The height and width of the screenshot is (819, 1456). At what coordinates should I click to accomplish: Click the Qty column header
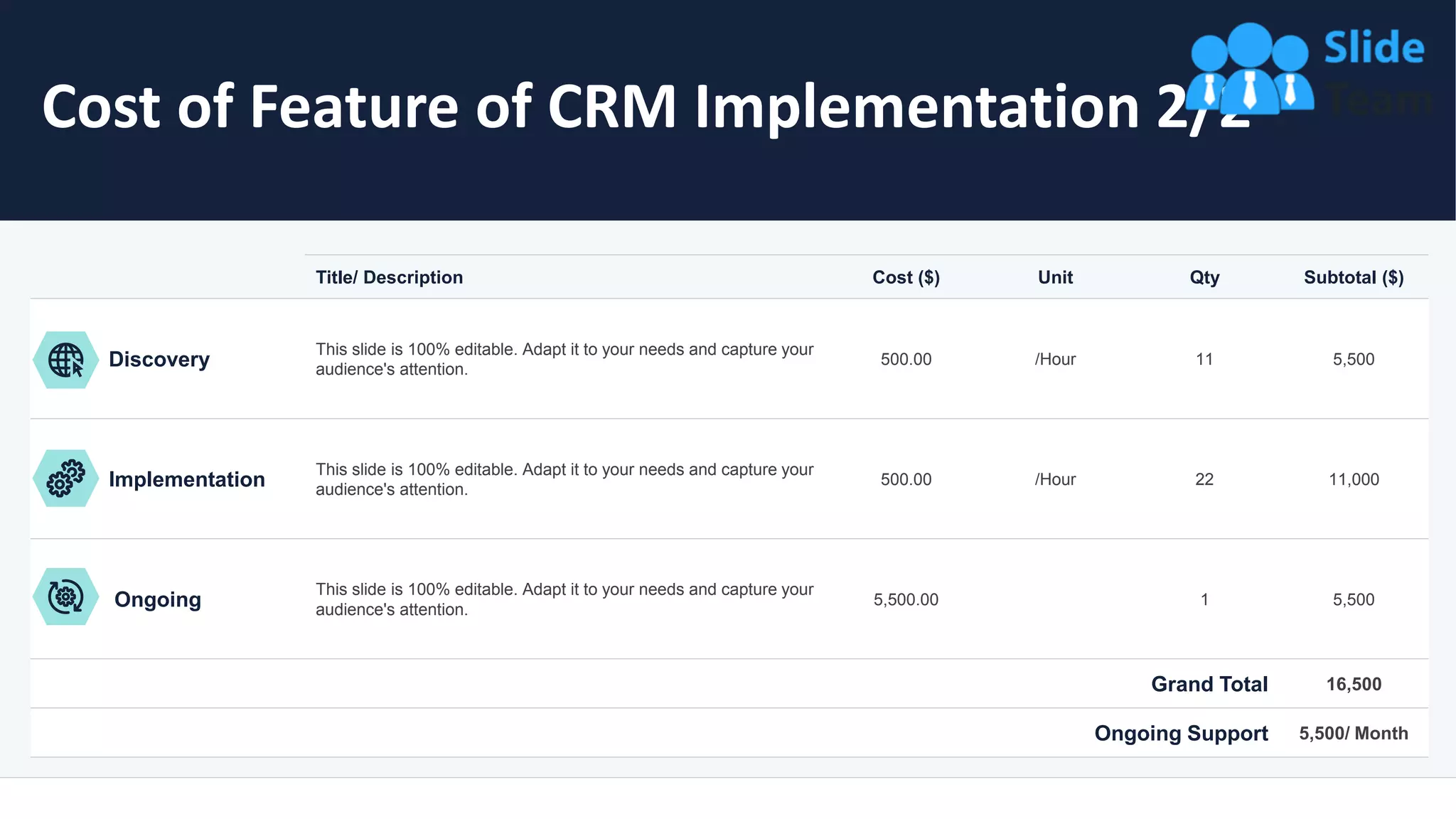click(x=1204, y=277)
